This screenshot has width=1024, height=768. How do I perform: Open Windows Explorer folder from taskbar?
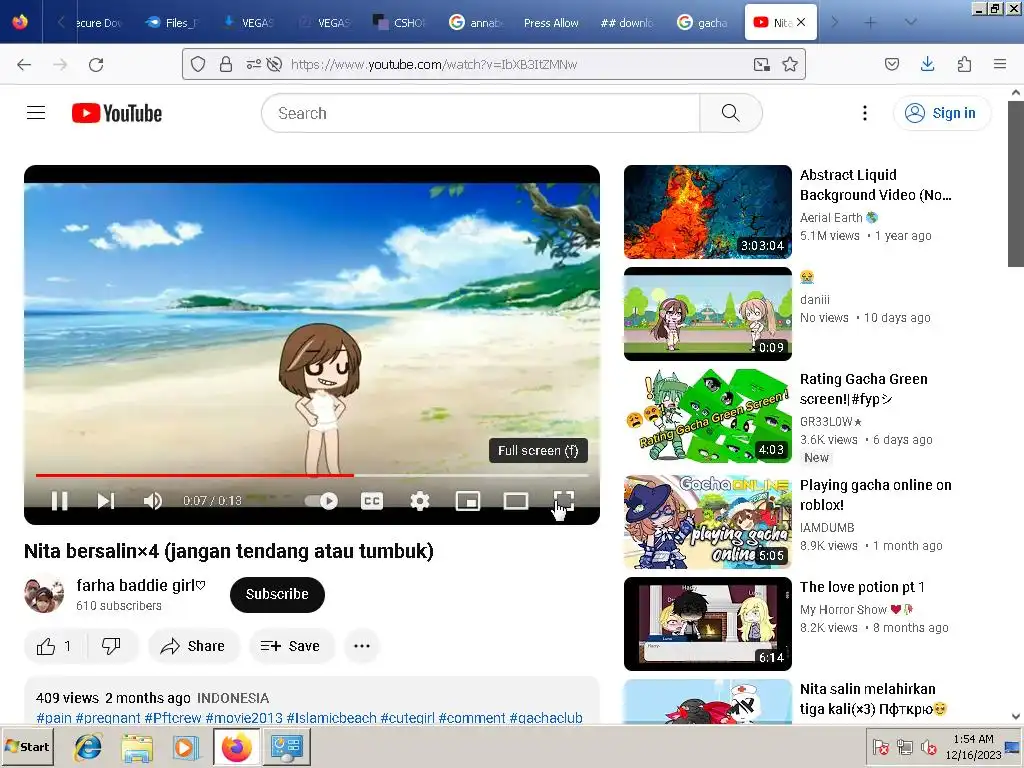pos(136,746)
